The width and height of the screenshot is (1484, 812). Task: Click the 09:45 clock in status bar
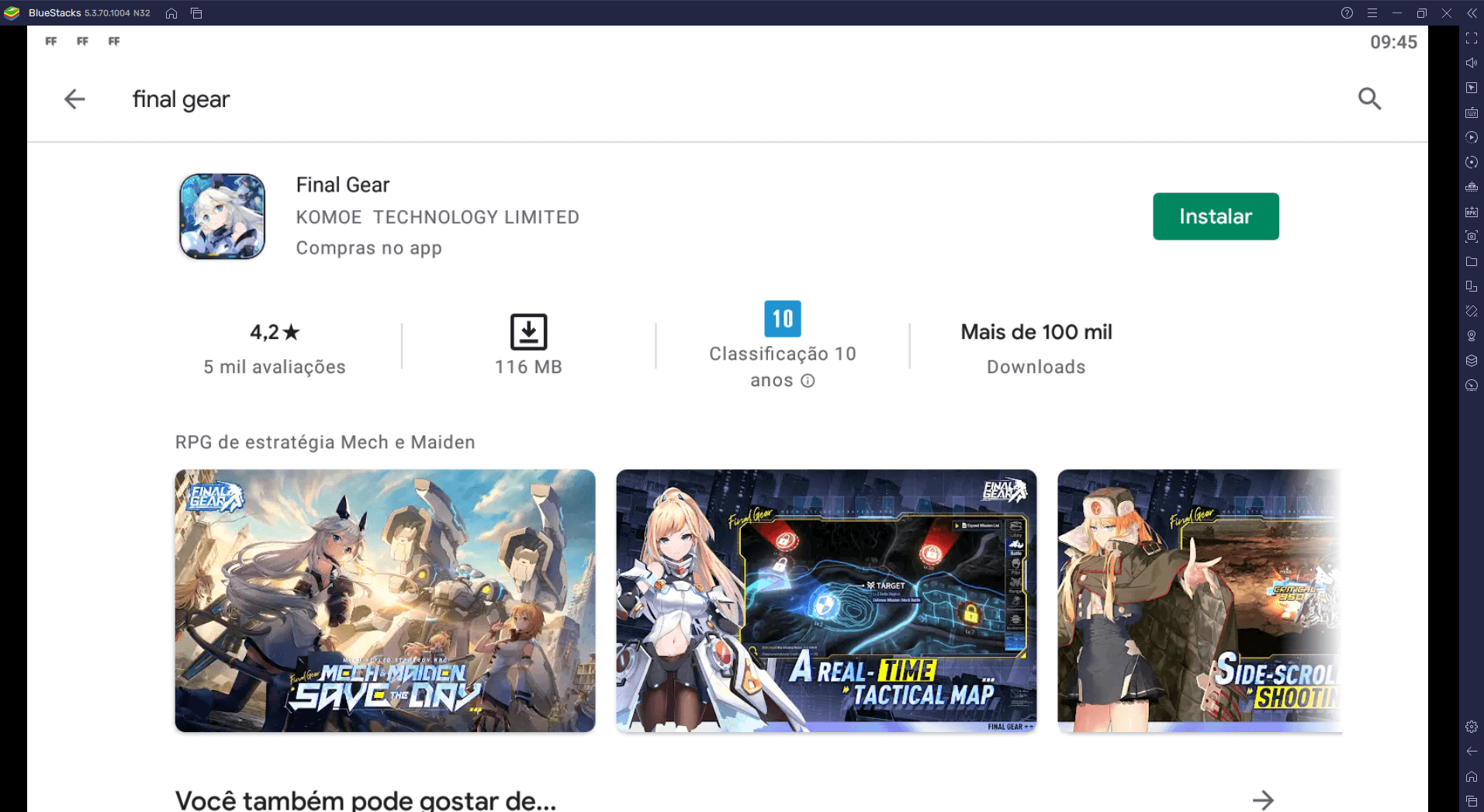point(1393,42)
